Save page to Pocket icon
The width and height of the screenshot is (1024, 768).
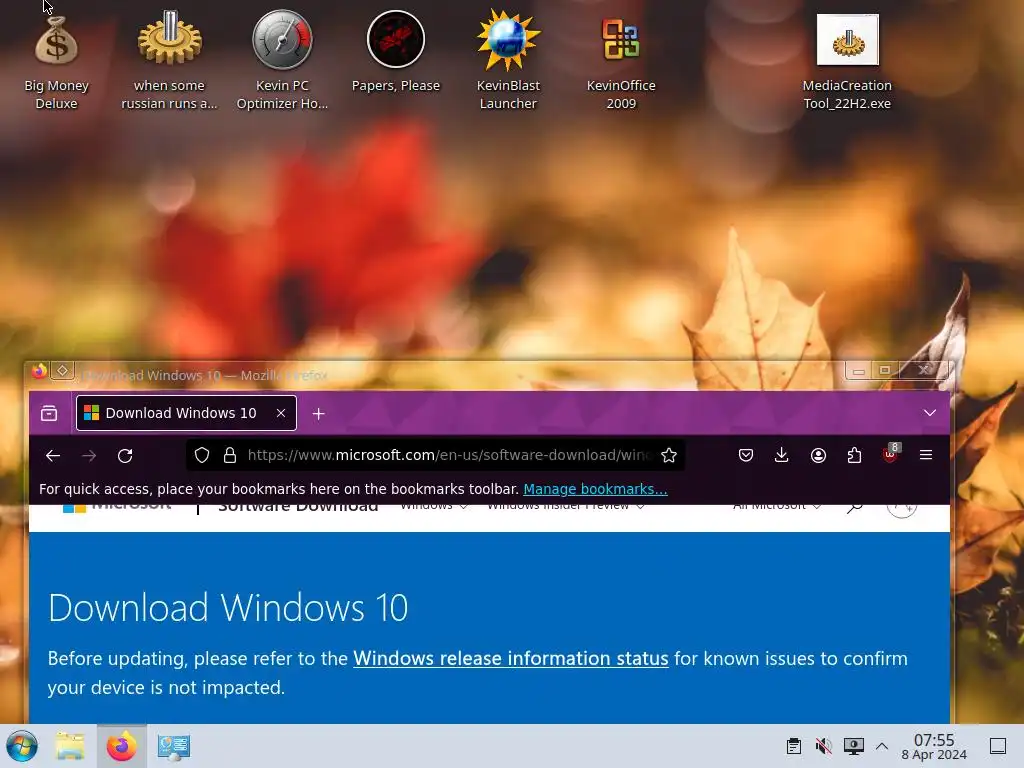746,455
